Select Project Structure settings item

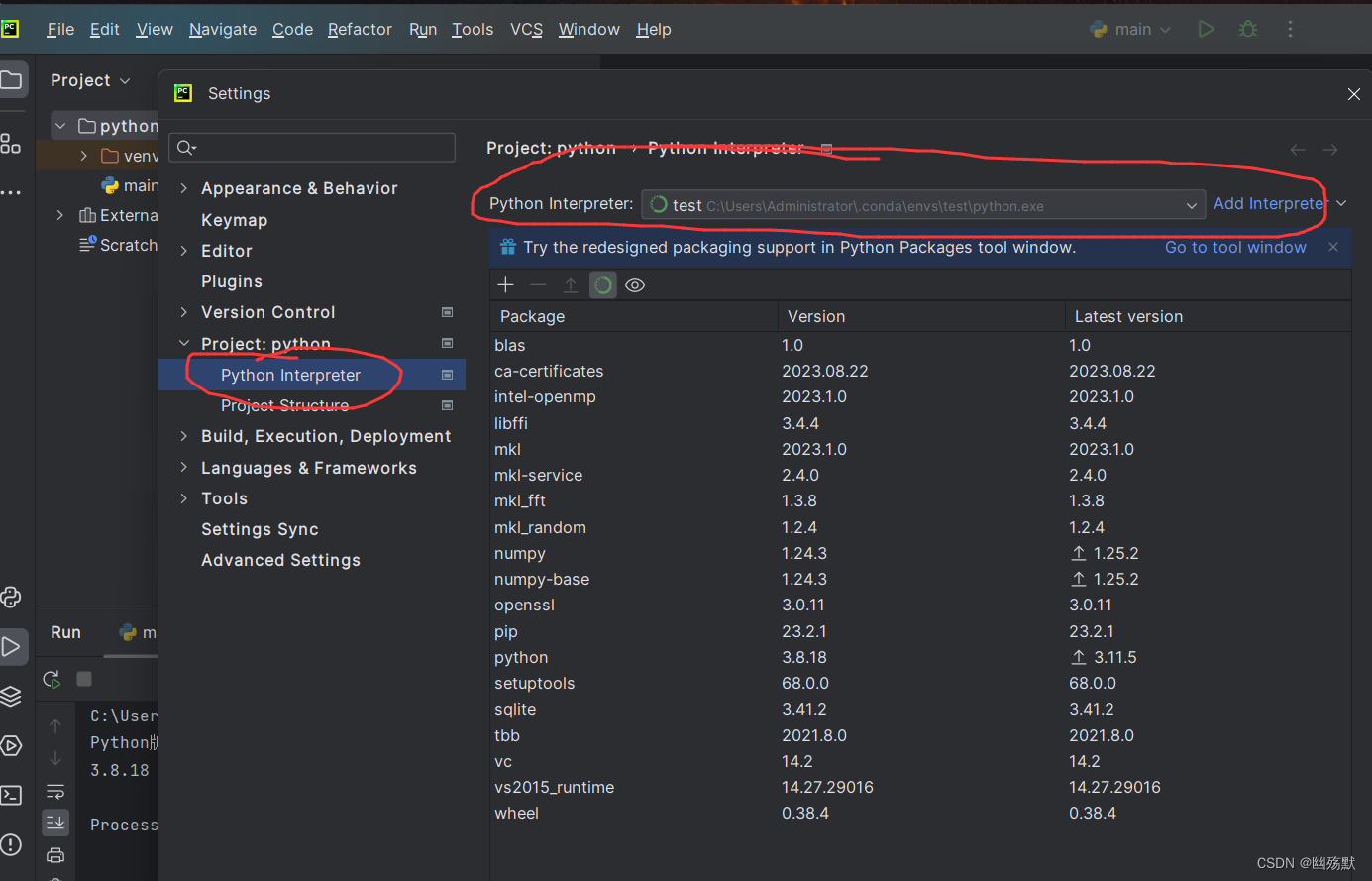(285, 405)
